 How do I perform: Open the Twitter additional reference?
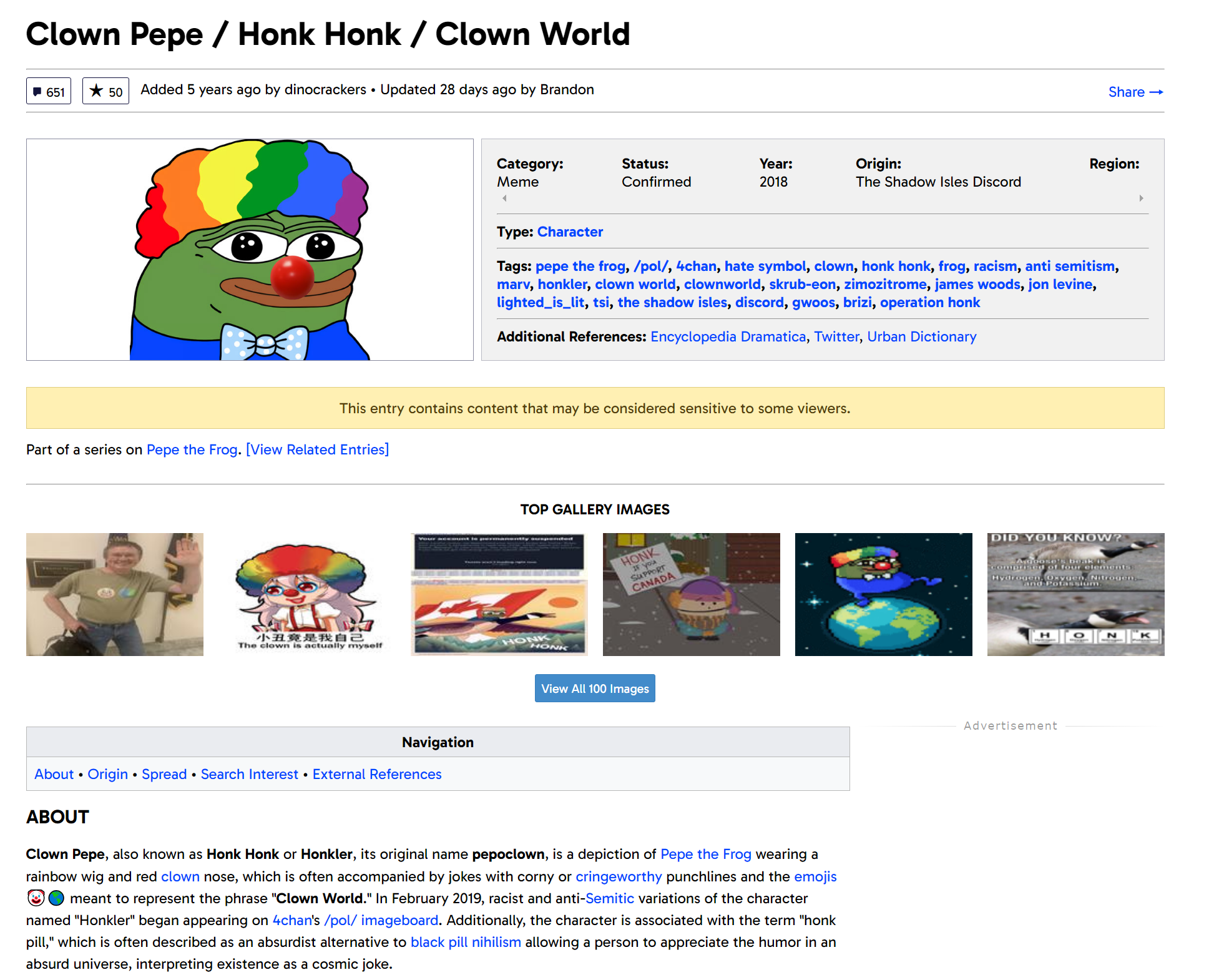(x=836, y=336)
